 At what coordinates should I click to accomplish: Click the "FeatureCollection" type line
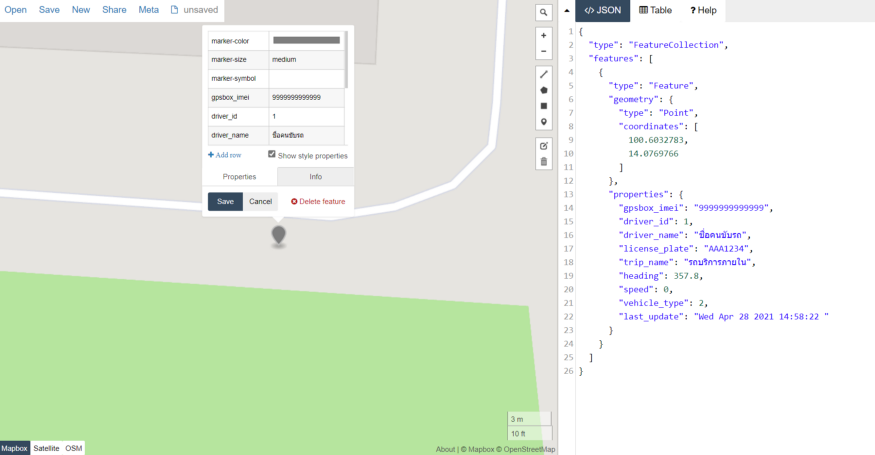tap(658, 45)
